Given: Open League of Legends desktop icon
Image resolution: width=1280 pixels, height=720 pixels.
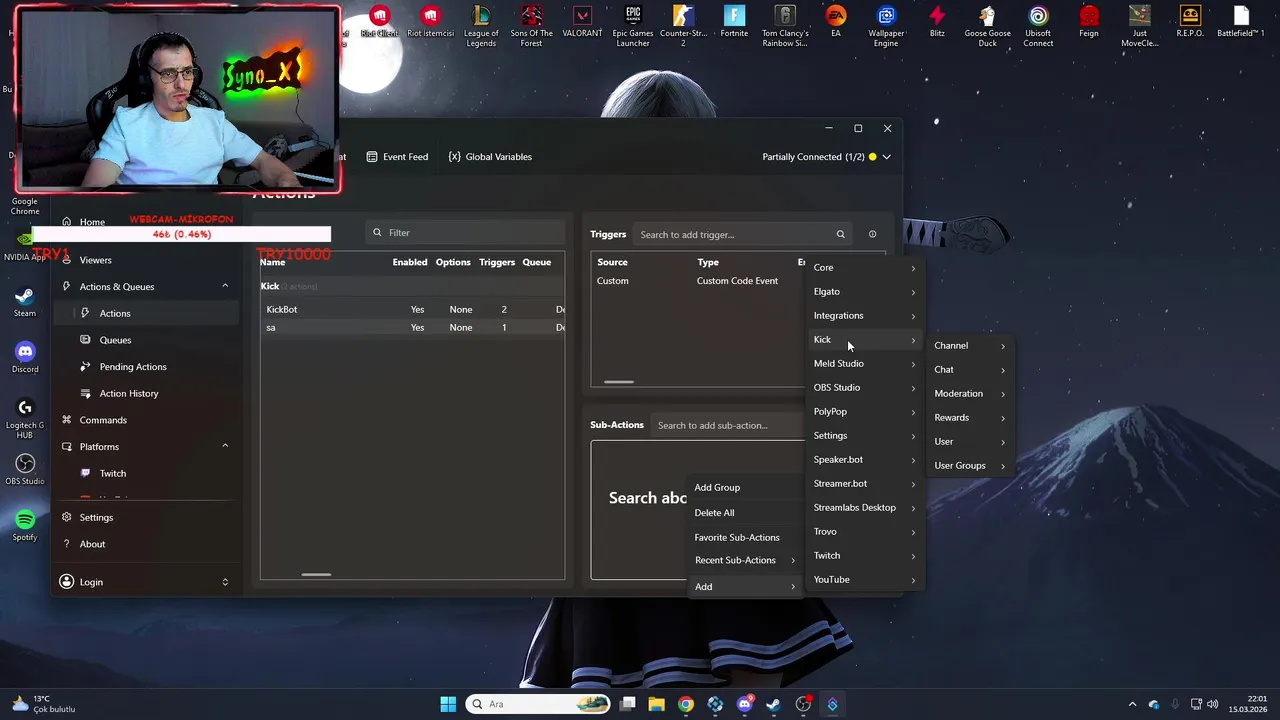Looking at the screenshot, I should pyautogui.click(x=481, y=26).
